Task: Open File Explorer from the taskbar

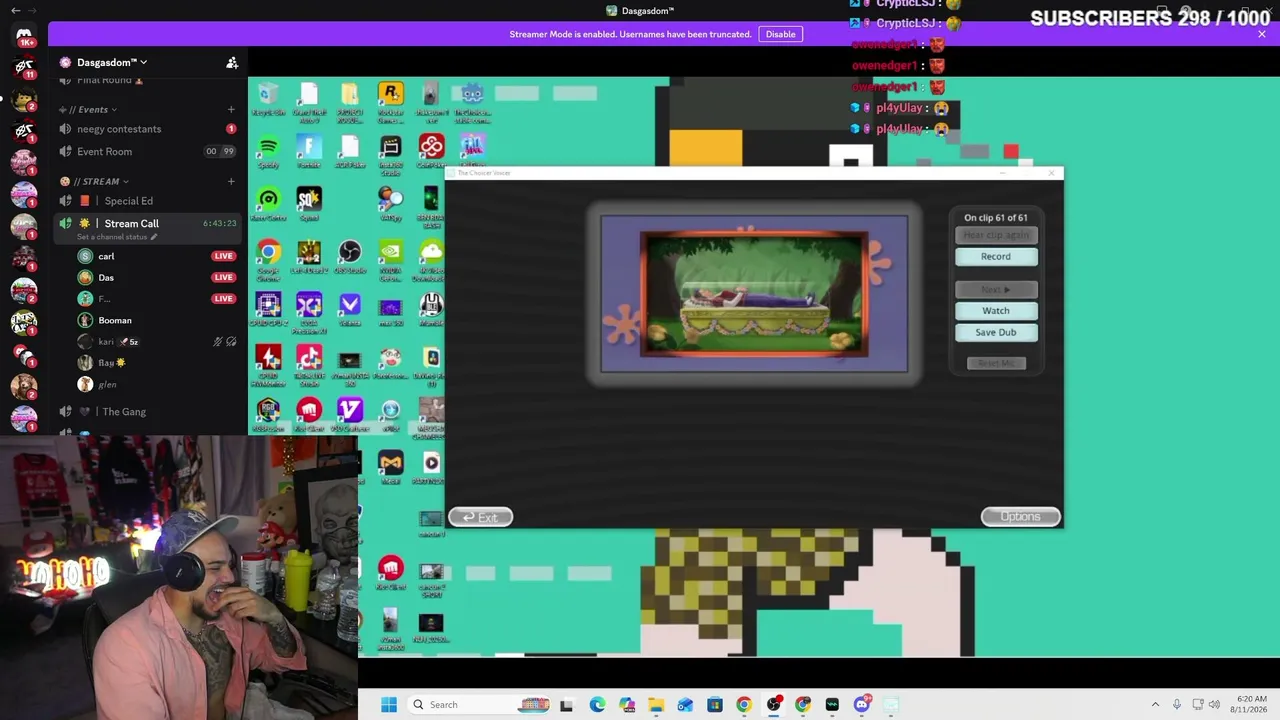Action: coord(656,704)
